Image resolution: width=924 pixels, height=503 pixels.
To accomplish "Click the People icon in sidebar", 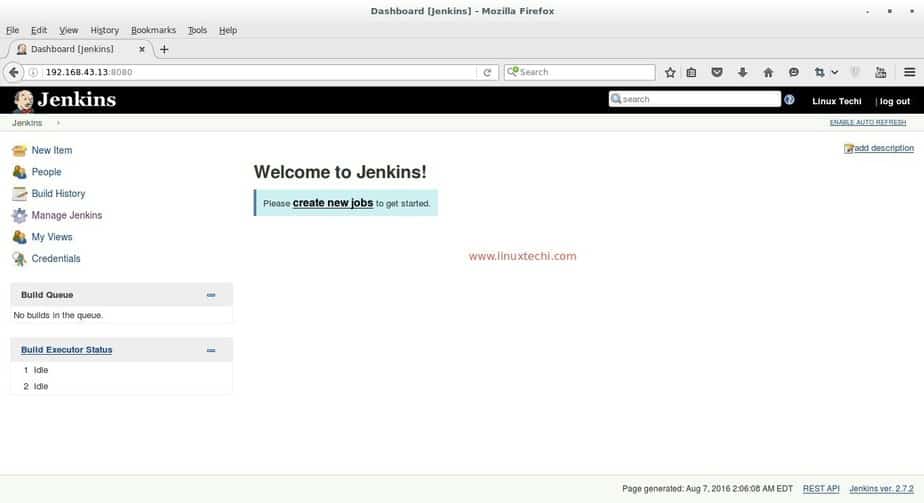I will pos(19,172).
